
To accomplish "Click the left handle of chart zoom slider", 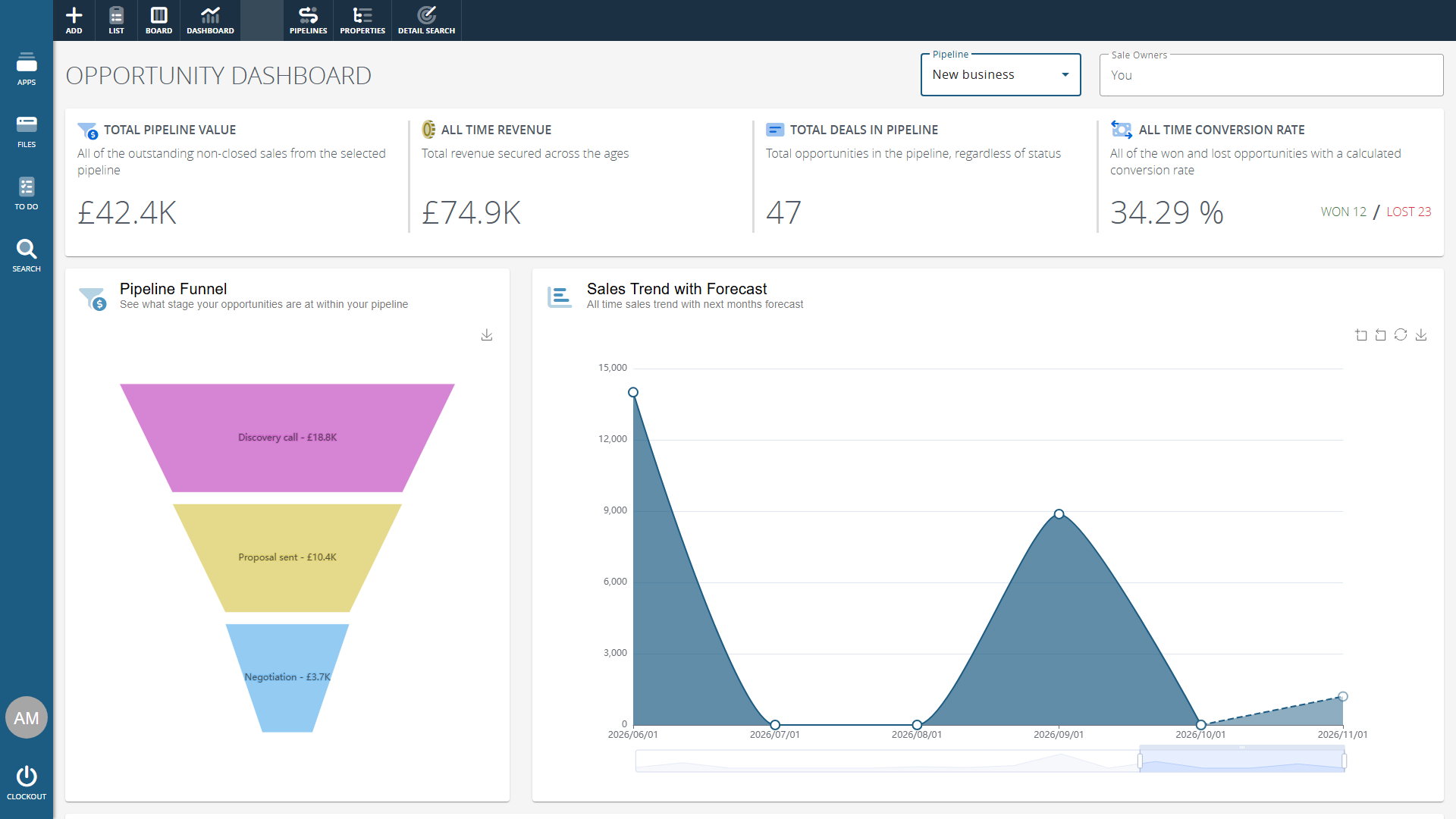I will point(1140,761).
